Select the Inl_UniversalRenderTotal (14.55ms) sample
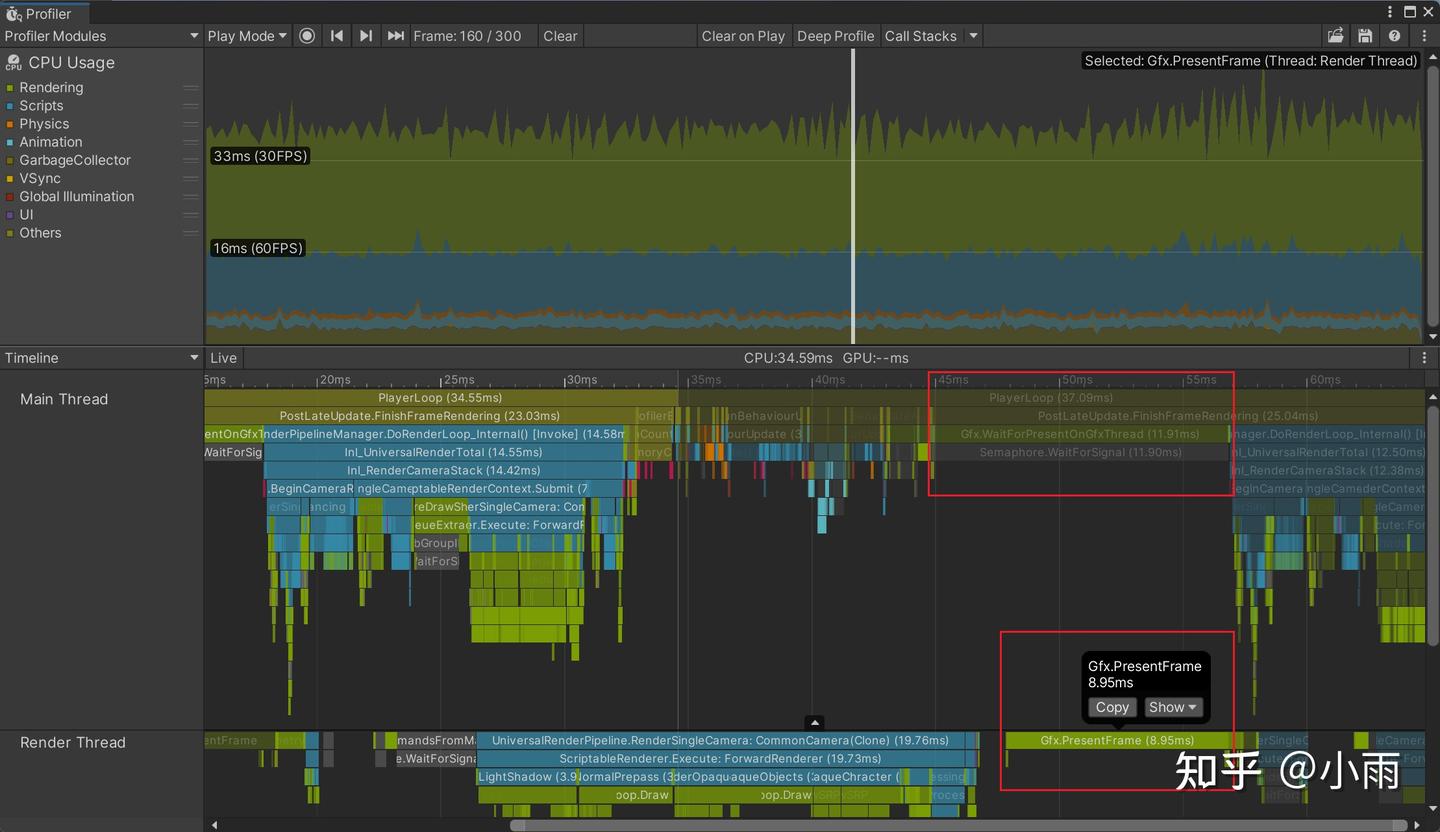Screen dimensions: 1440x832 (444, 453)
